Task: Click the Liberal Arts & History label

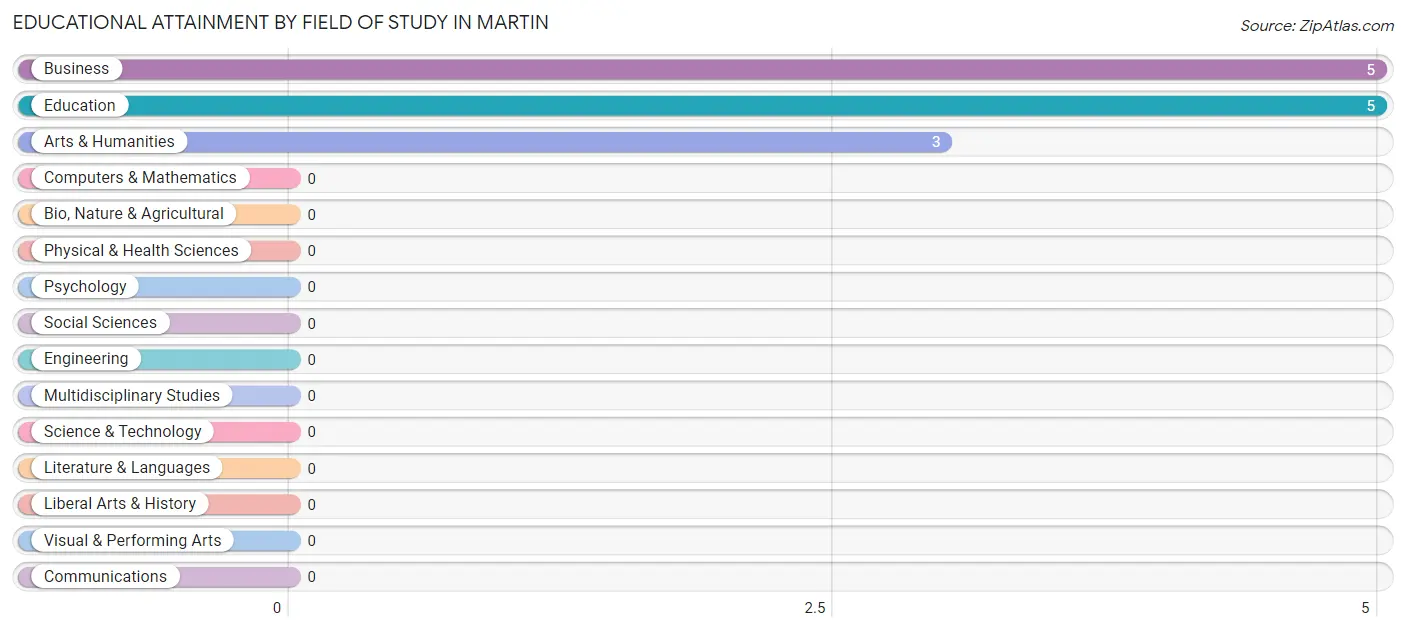Action: click(x=120, y=503)
